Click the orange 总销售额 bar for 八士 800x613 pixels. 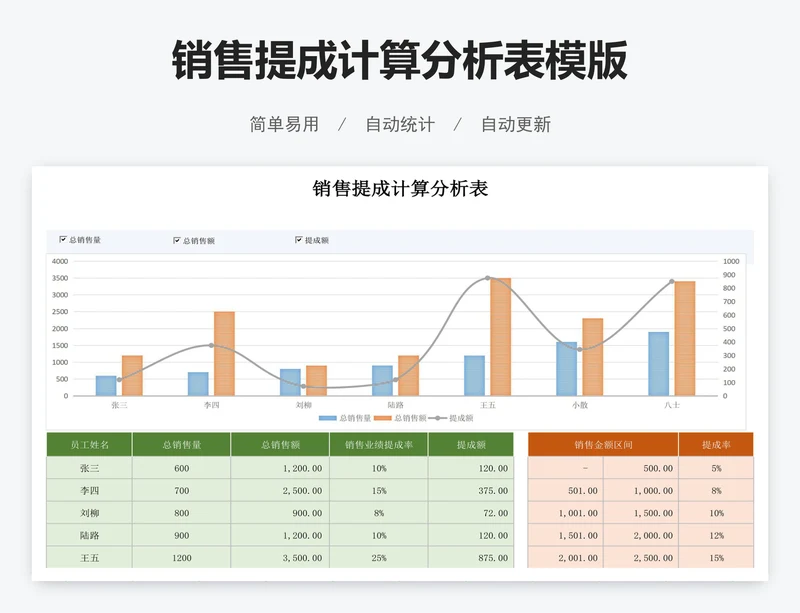click(685, 338)
